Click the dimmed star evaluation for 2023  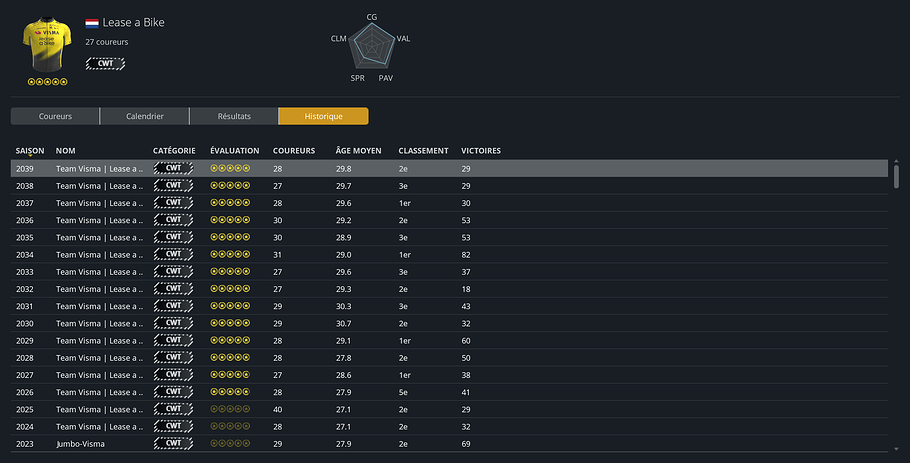click(230, 444)
